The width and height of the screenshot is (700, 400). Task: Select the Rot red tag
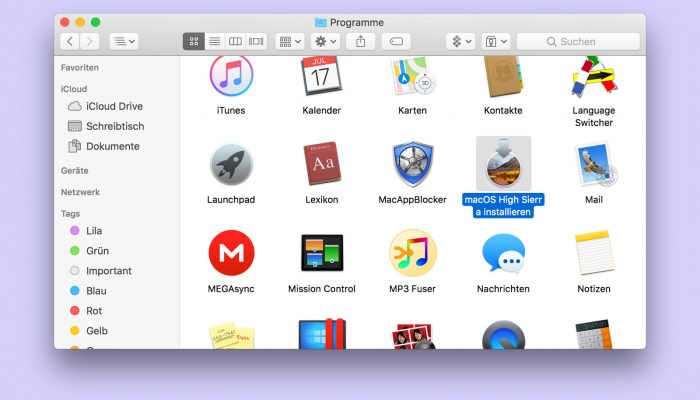click(117, 311)
